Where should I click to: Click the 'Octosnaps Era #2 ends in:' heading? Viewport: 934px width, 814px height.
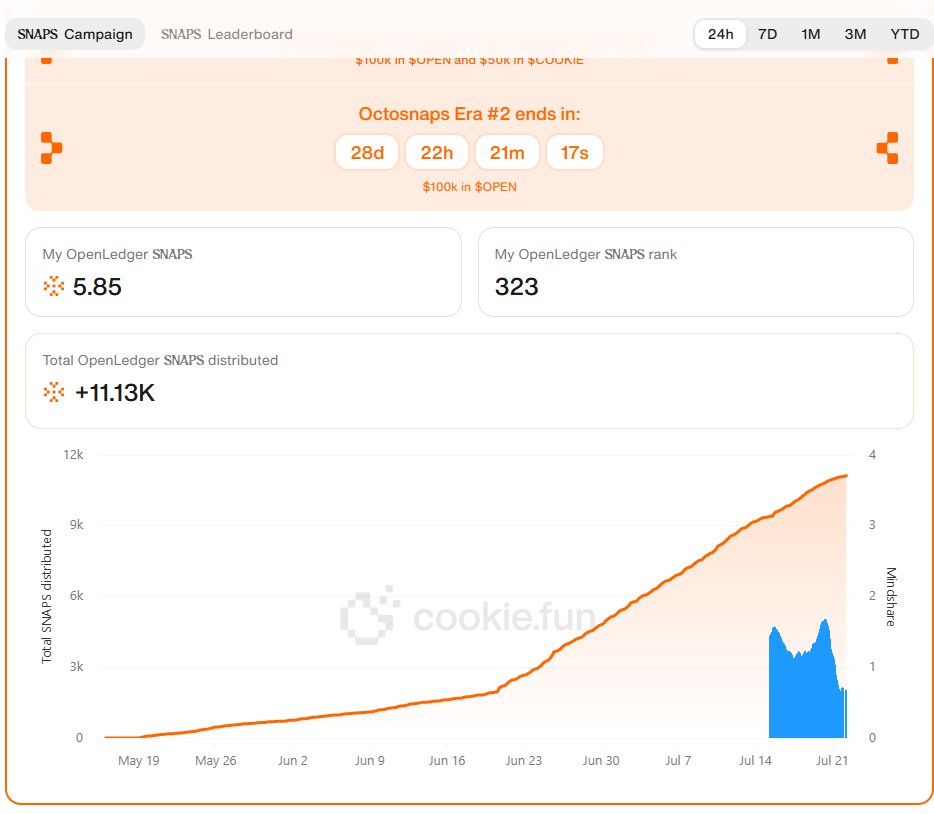[x=469, y=114]
